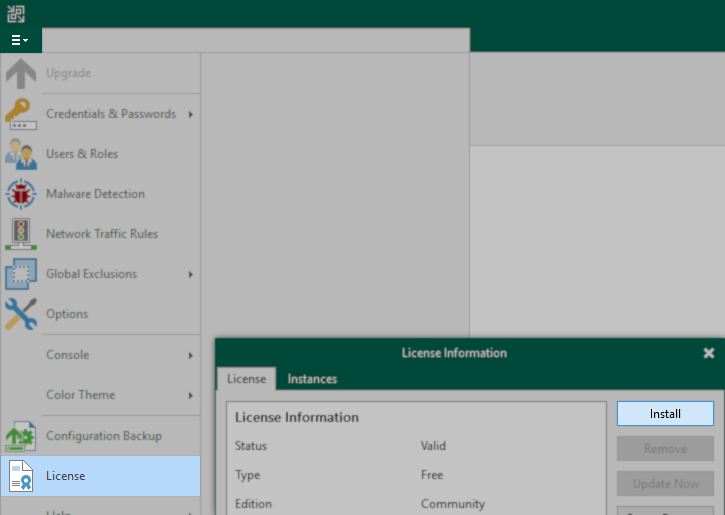
Task: Click the Credentials & Passwords key icon
Action: coord(21,114)
